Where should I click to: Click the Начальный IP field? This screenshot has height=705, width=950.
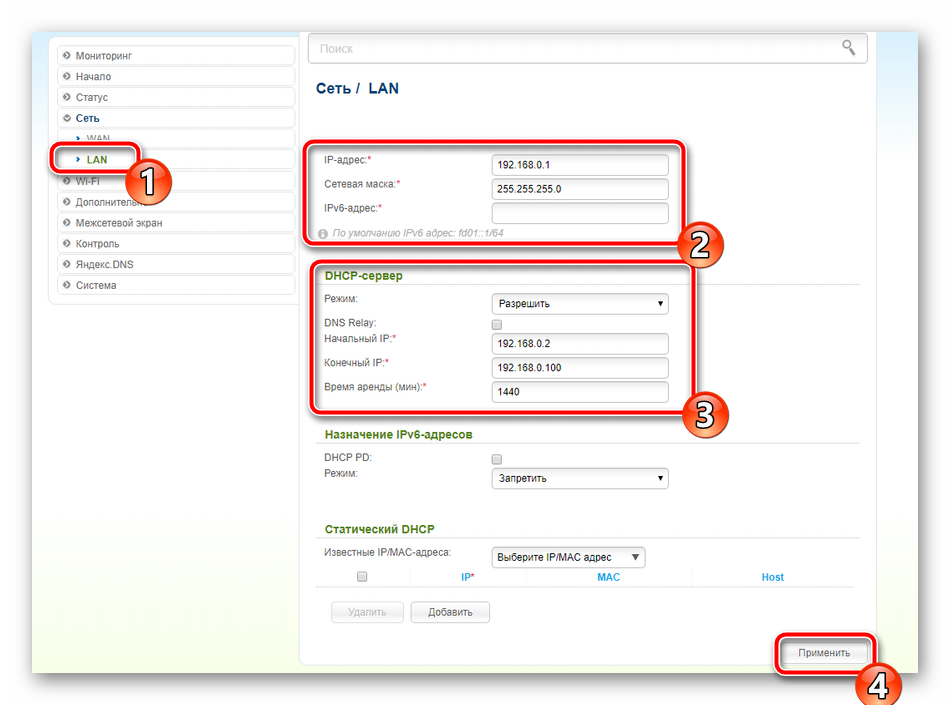coord(580,343)
